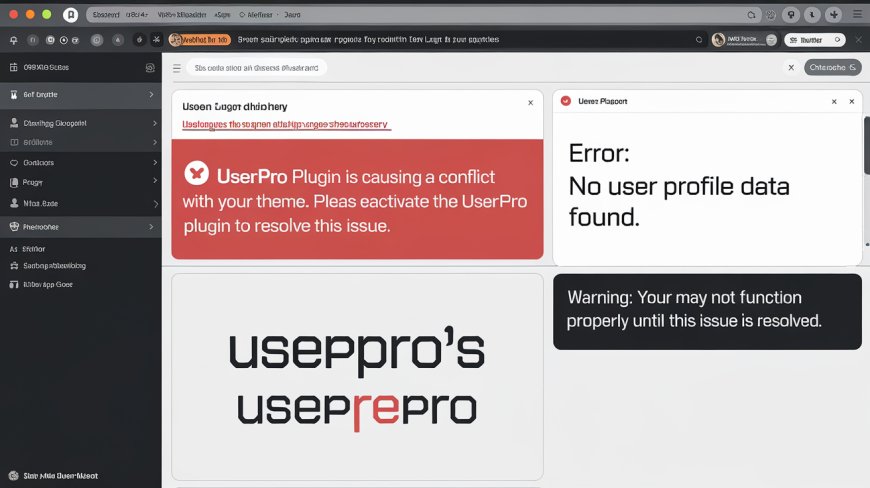
Task: Open the "Jaoa" item in the title bar
Action: (x=292, y=15)
